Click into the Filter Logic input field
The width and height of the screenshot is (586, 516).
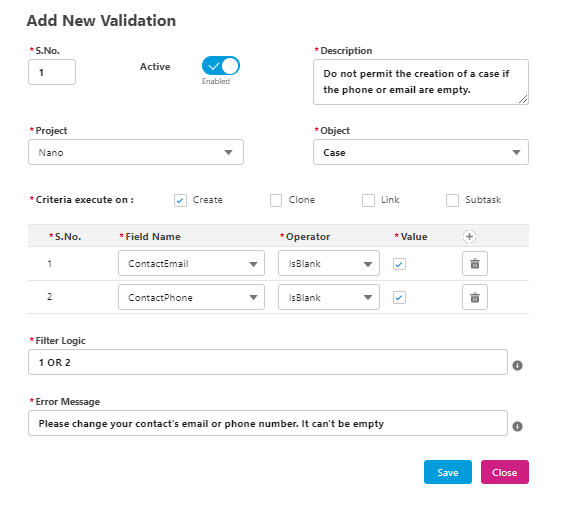click(268, 362)
